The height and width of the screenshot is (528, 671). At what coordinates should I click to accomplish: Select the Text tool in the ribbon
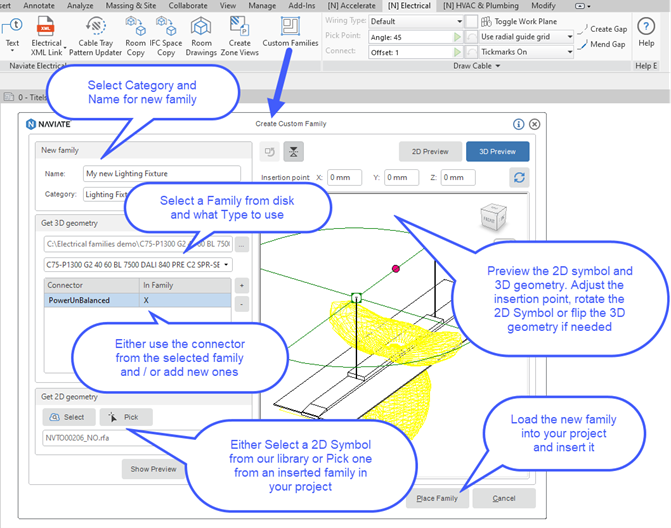pos(12,32)
